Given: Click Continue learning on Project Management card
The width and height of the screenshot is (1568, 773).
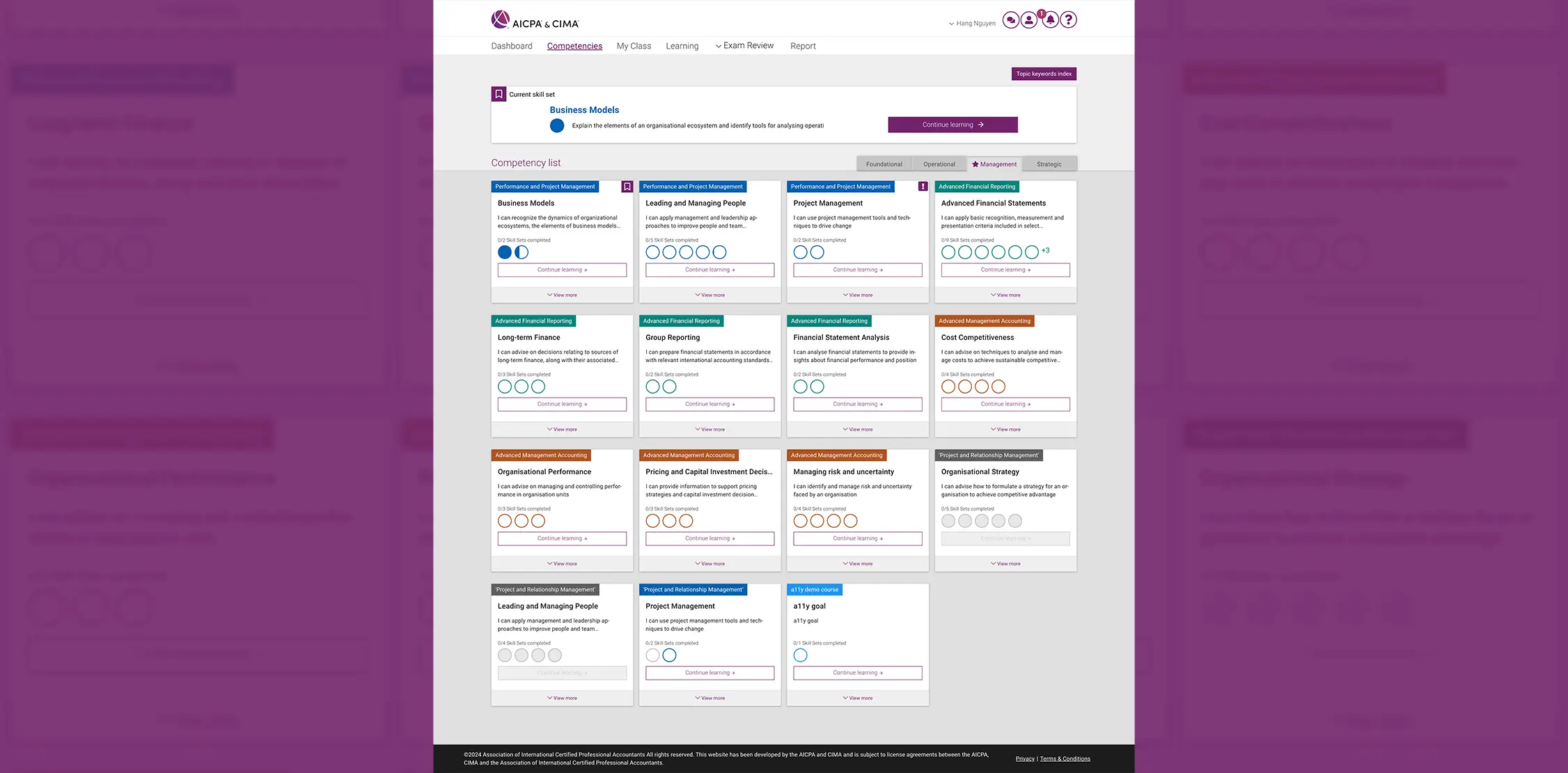Looking at the screenshot, I should 857,269.
